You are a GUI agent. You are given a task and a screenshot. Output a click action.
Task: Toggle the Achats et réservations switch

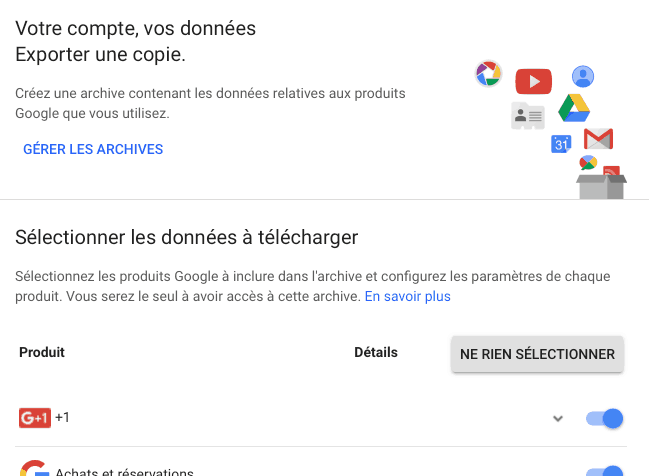pyautogui.click(x=604, y=471)
